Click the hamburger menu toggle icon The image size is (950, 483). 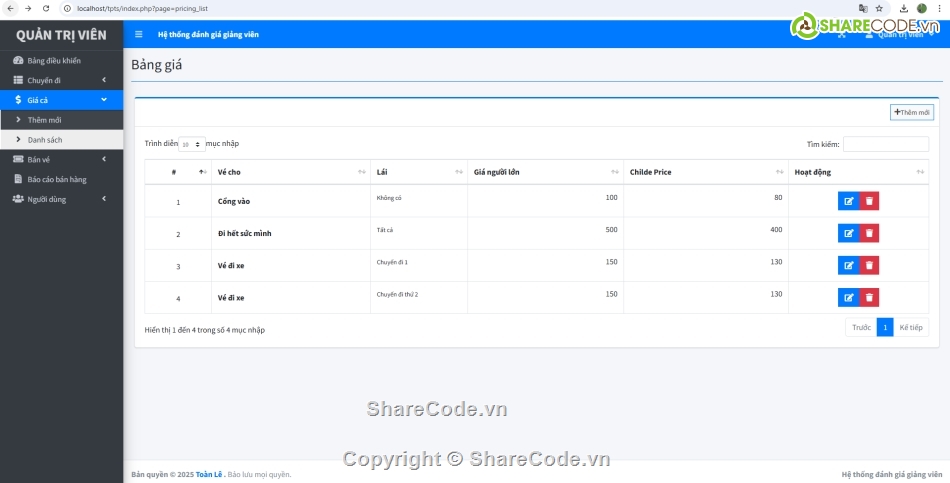point(139,34)
